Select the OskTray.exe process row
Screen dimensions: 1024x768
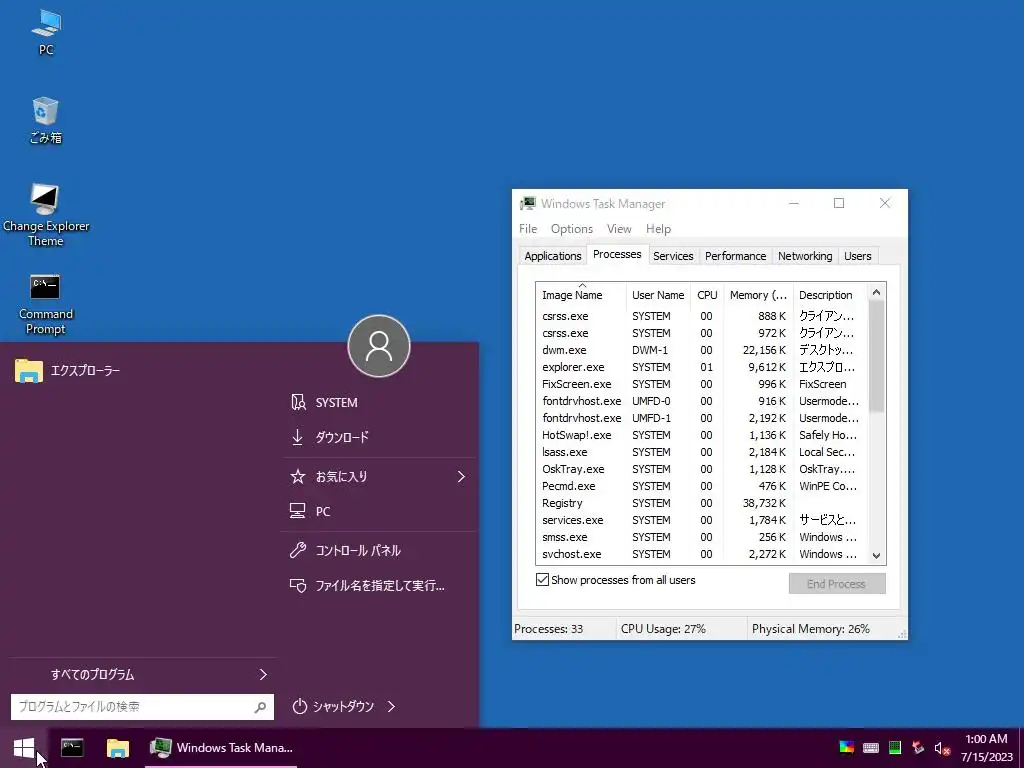click(702, 469)
